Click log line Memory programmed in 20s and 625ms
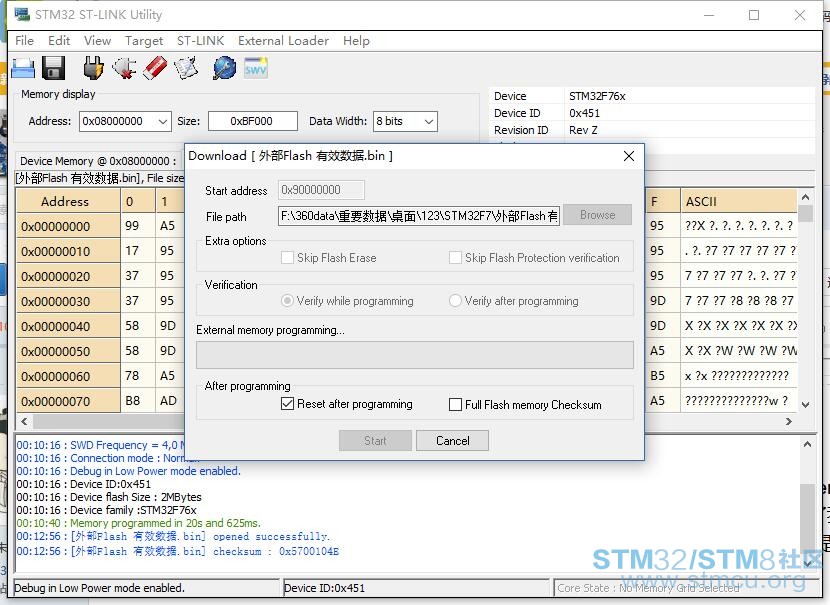 139,523
